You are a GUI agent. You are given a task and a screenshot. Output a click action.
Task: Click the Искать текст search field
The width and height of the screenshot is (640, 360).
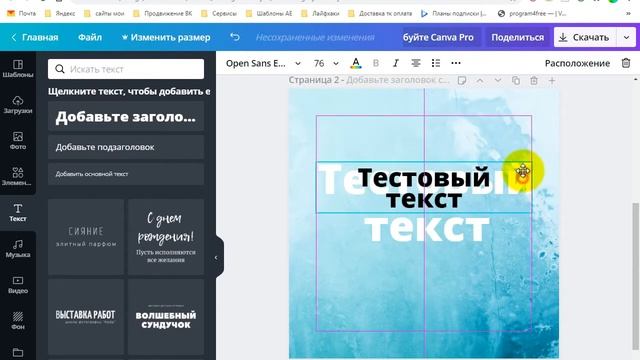point(126,69)
